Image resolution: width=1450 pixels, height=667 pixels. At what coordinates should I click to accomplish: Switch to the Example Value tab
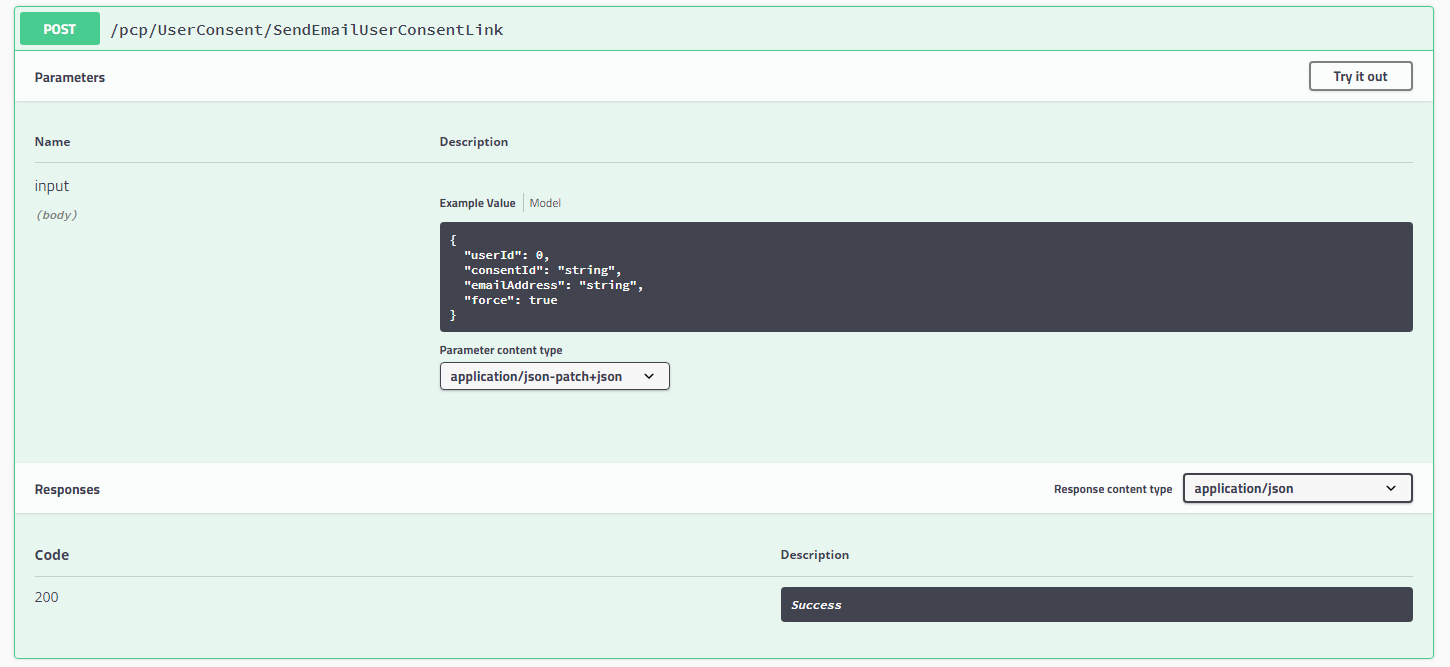click(x=477, y=203)
